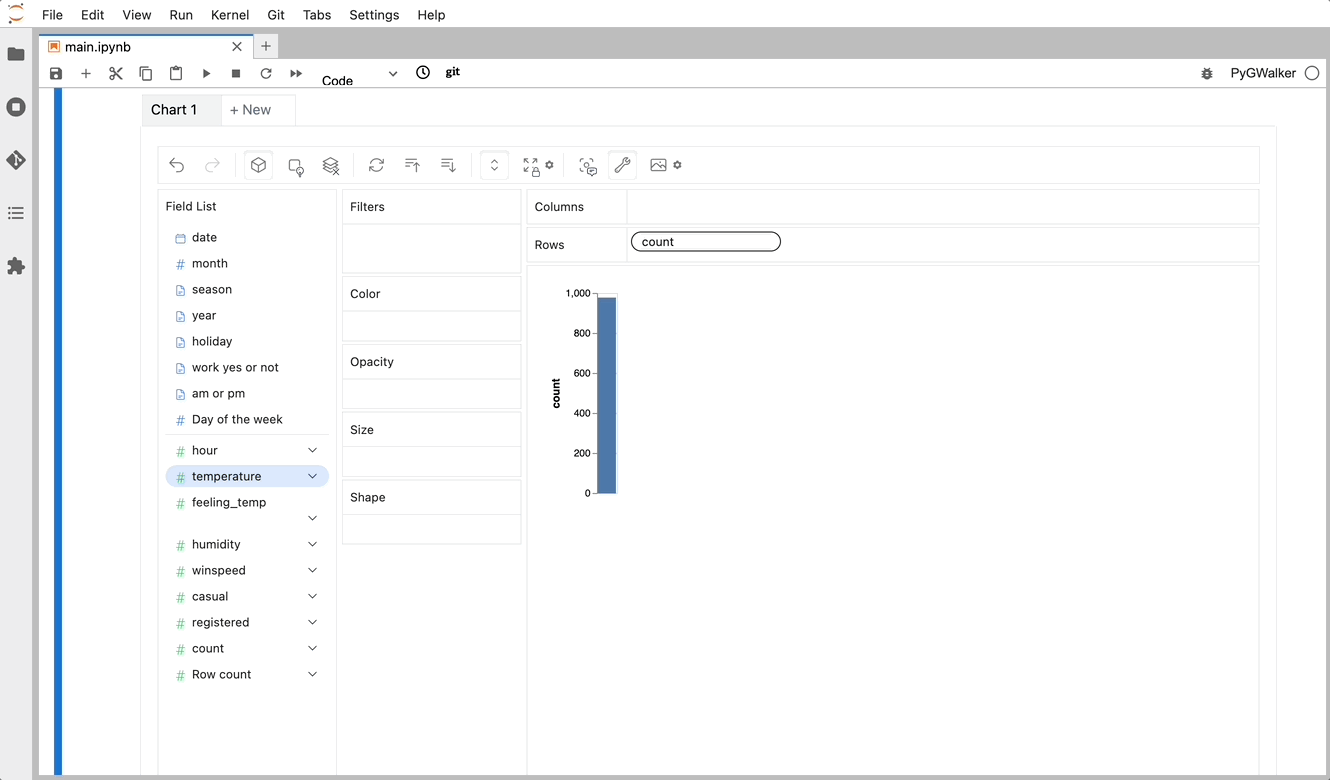
Task: Sort the chart ascending
Action: point(412,165)
